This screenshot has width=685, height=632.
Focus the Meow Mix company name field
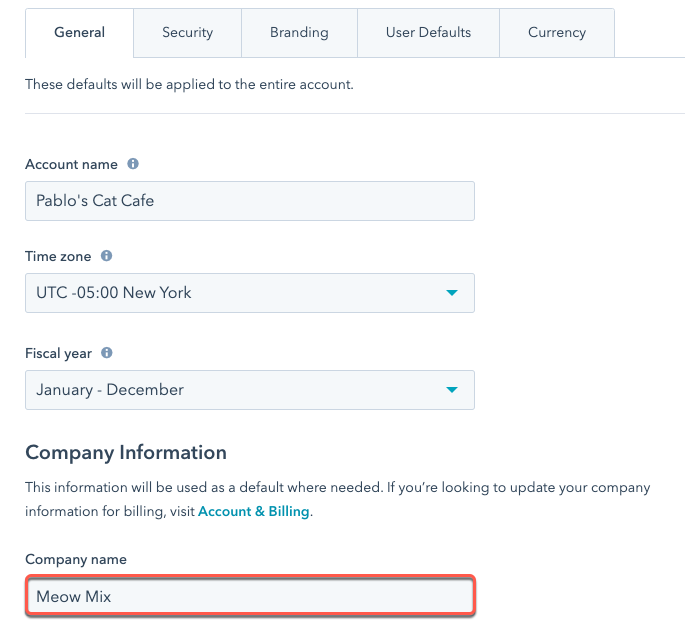pos(249,597)
